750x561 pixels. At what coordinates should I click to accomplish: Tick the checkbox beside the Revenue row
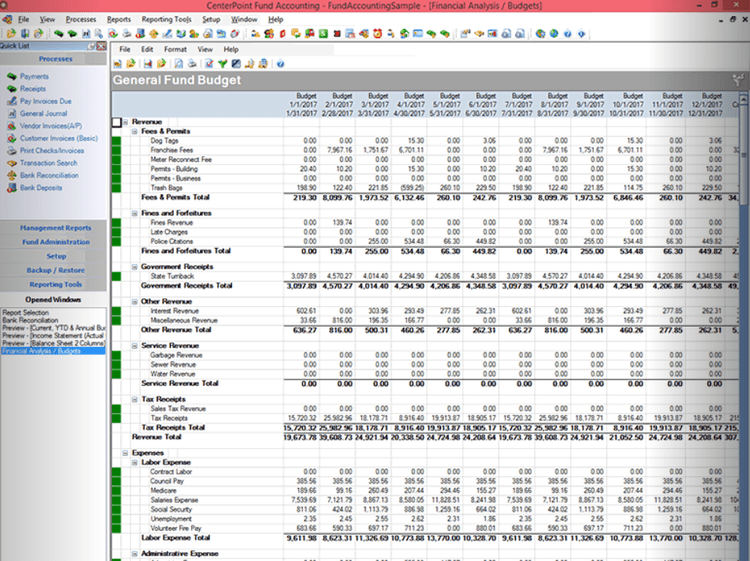[116, 122]
